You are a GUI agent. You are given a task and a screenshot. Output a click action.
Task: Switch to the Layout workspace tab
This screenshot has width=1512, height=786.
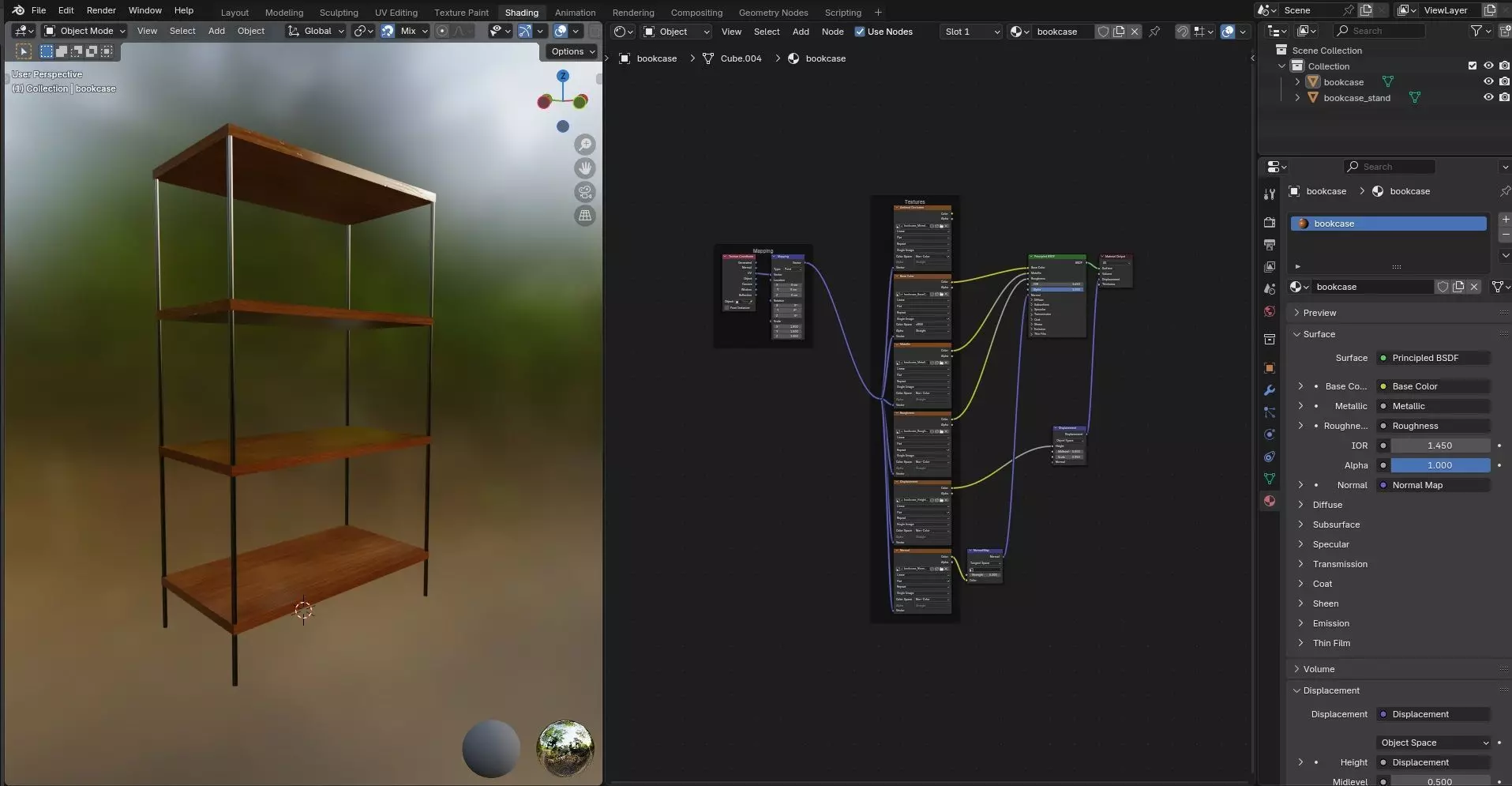tap(234, 13)
